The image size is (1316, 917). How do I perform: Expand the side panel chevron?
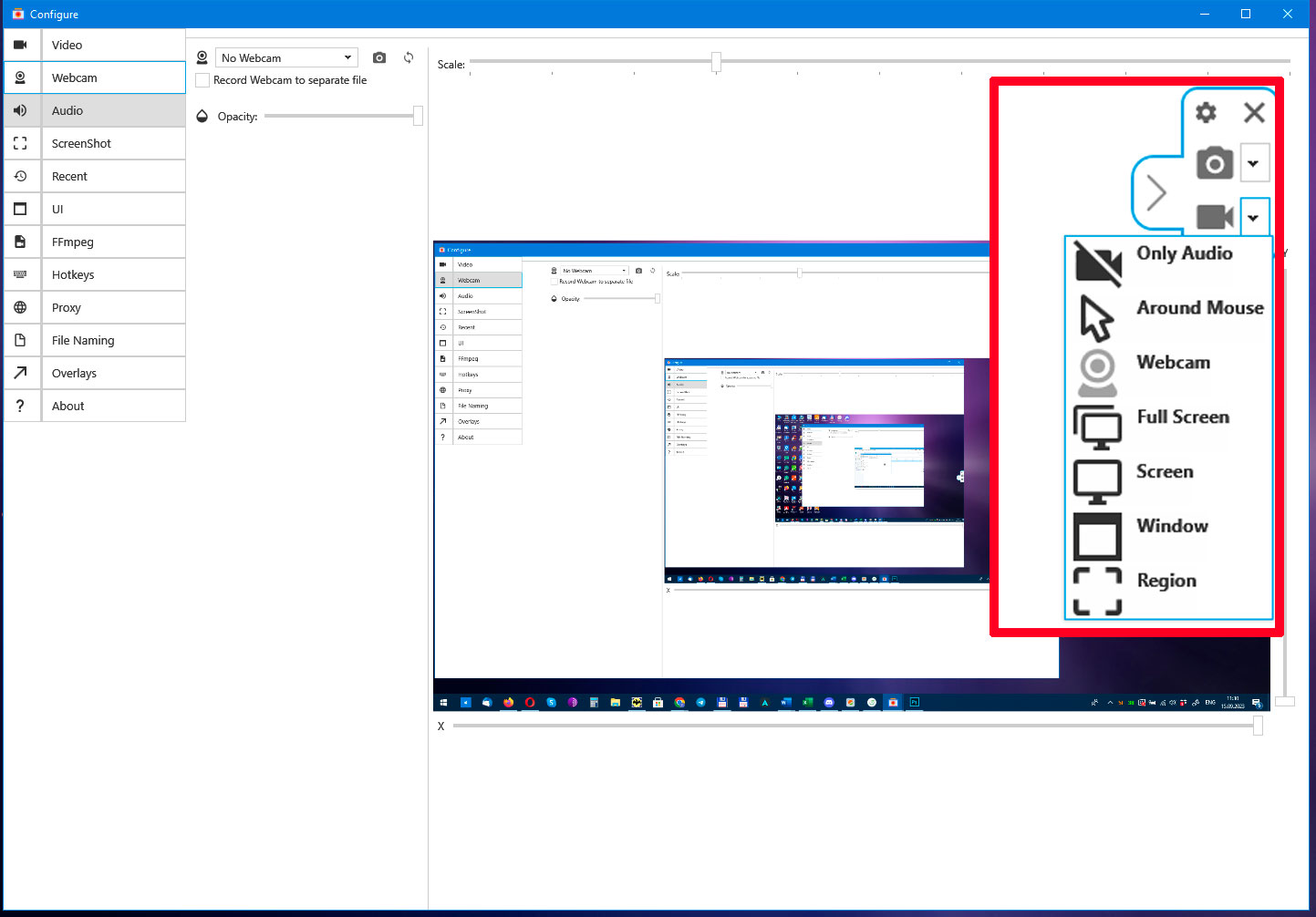coord(1156,192)
